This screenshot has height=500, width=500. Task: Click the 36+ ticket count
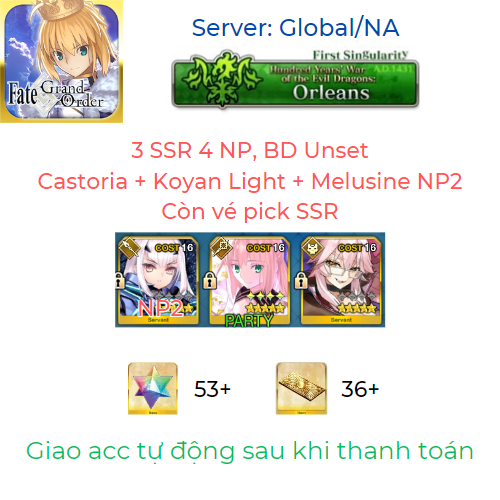coord(360,389)
